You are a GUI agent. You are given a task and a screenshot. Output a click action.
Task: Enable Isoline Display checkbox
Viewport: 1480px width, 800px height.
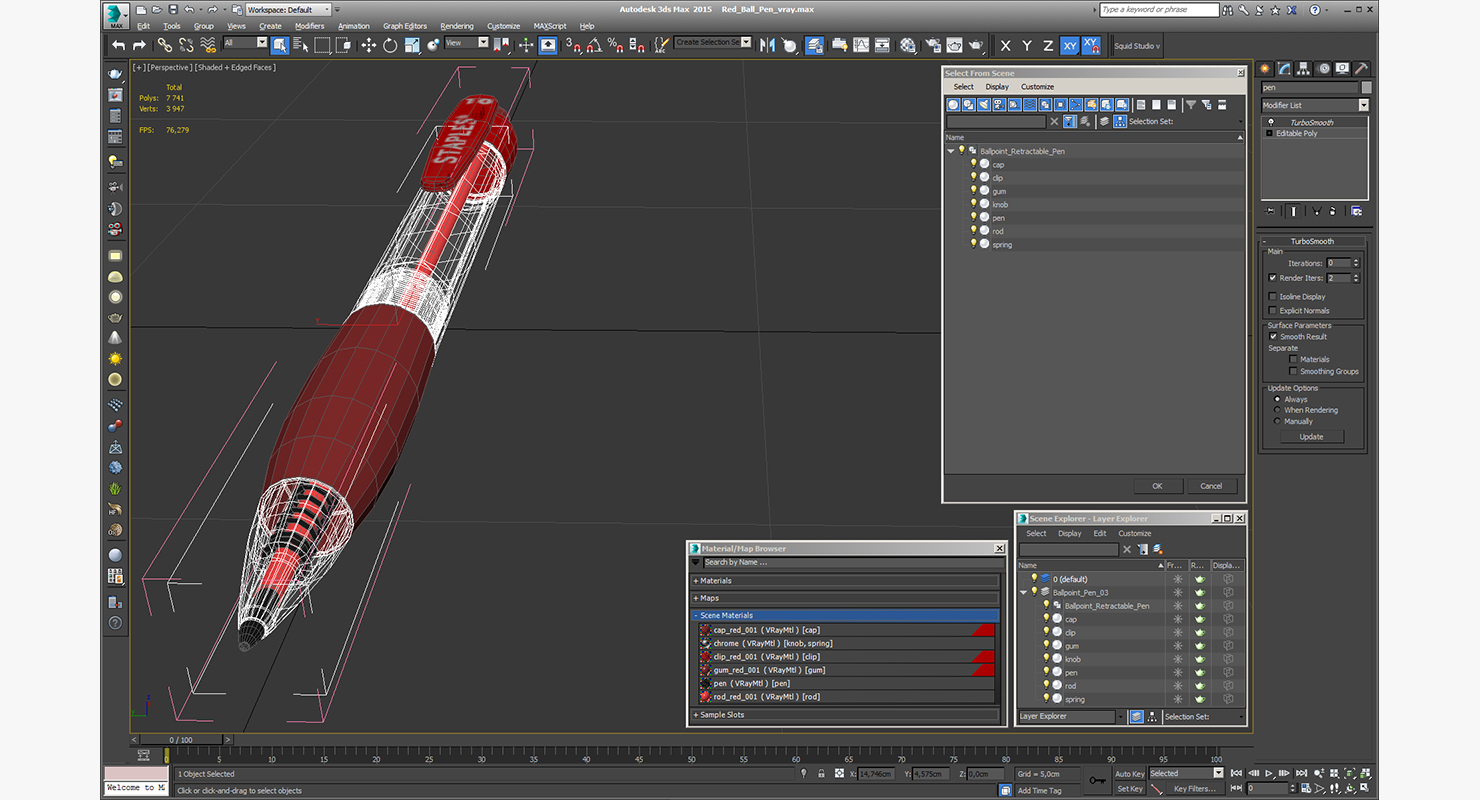coord(1272,296)
